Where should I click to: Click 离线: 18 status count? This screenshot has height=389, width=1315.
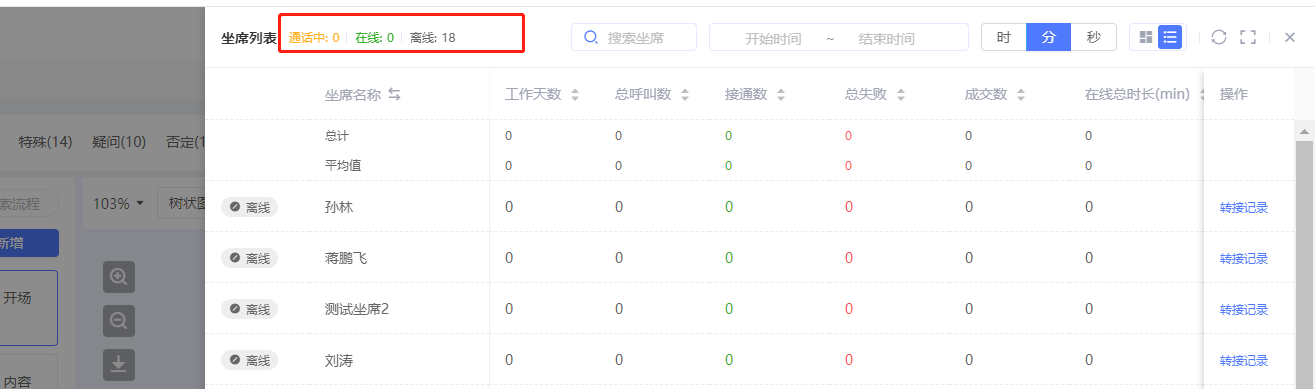coord(433,37)
